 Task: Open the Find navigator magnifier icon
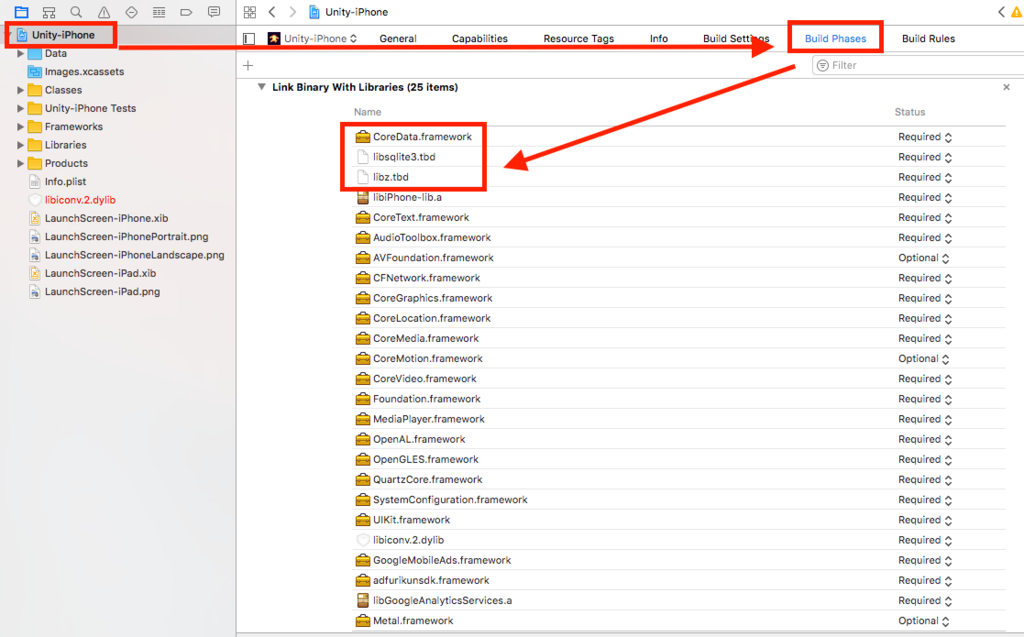[x=76, y=12]
